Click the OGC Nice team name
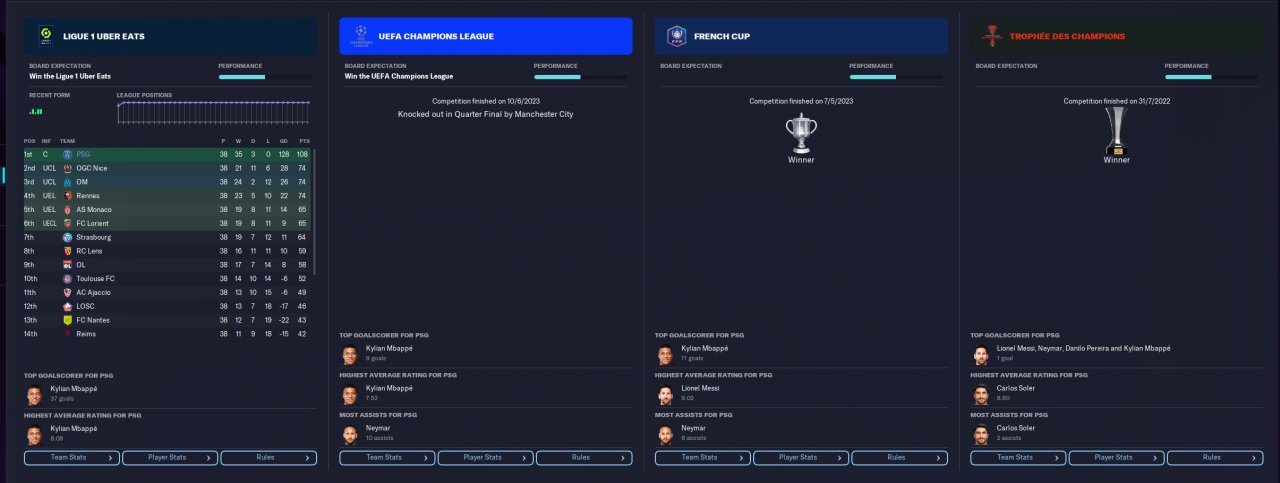Image resolution: width=1280 pixels, height=483 pixels. click(x=92, y=168)
